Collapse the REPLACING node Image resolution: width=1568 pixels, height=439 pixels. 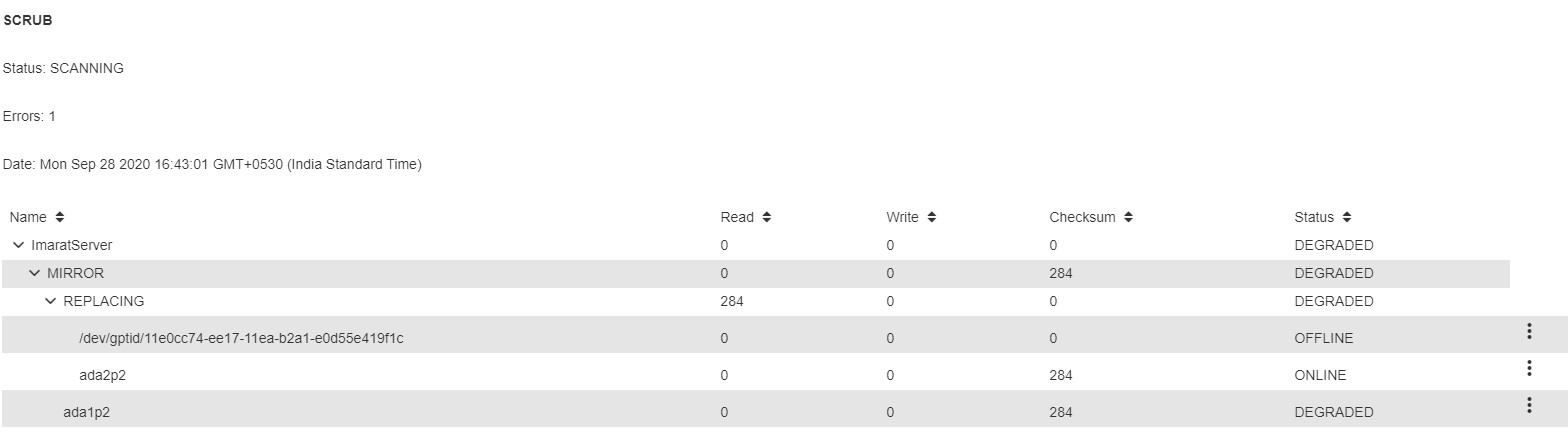point(51,301)
